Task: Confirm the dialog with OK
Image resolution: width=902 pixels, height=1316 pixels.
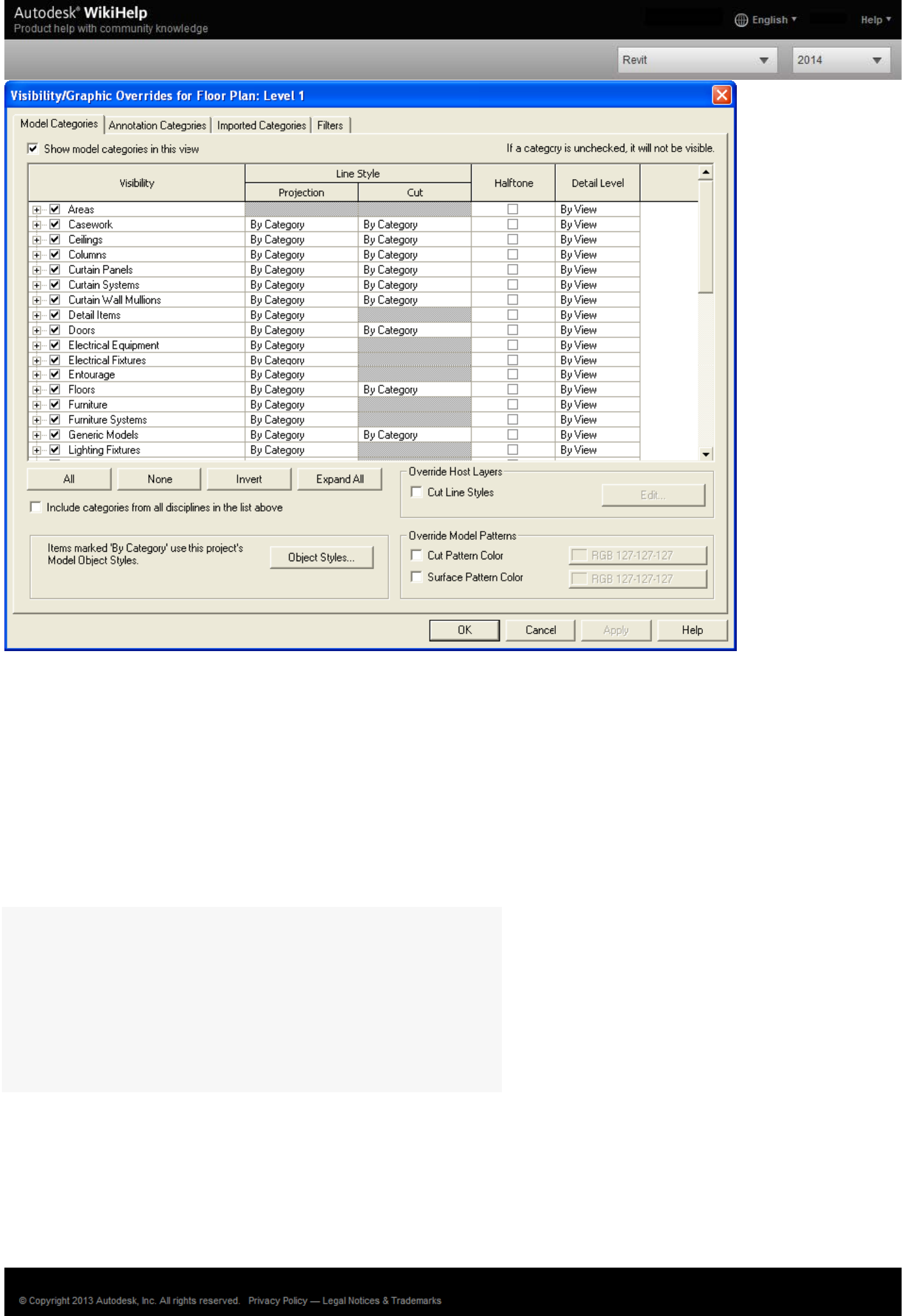Action: (465, 630)
